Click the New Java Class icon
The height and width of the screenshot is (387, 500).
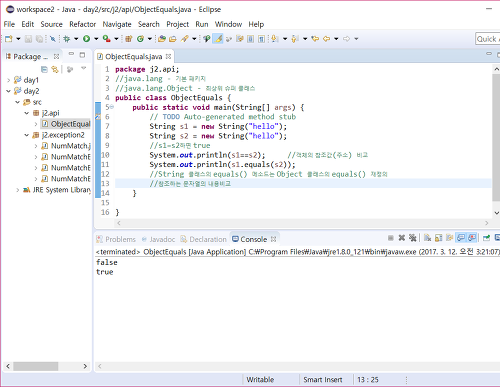click(140, 39)
